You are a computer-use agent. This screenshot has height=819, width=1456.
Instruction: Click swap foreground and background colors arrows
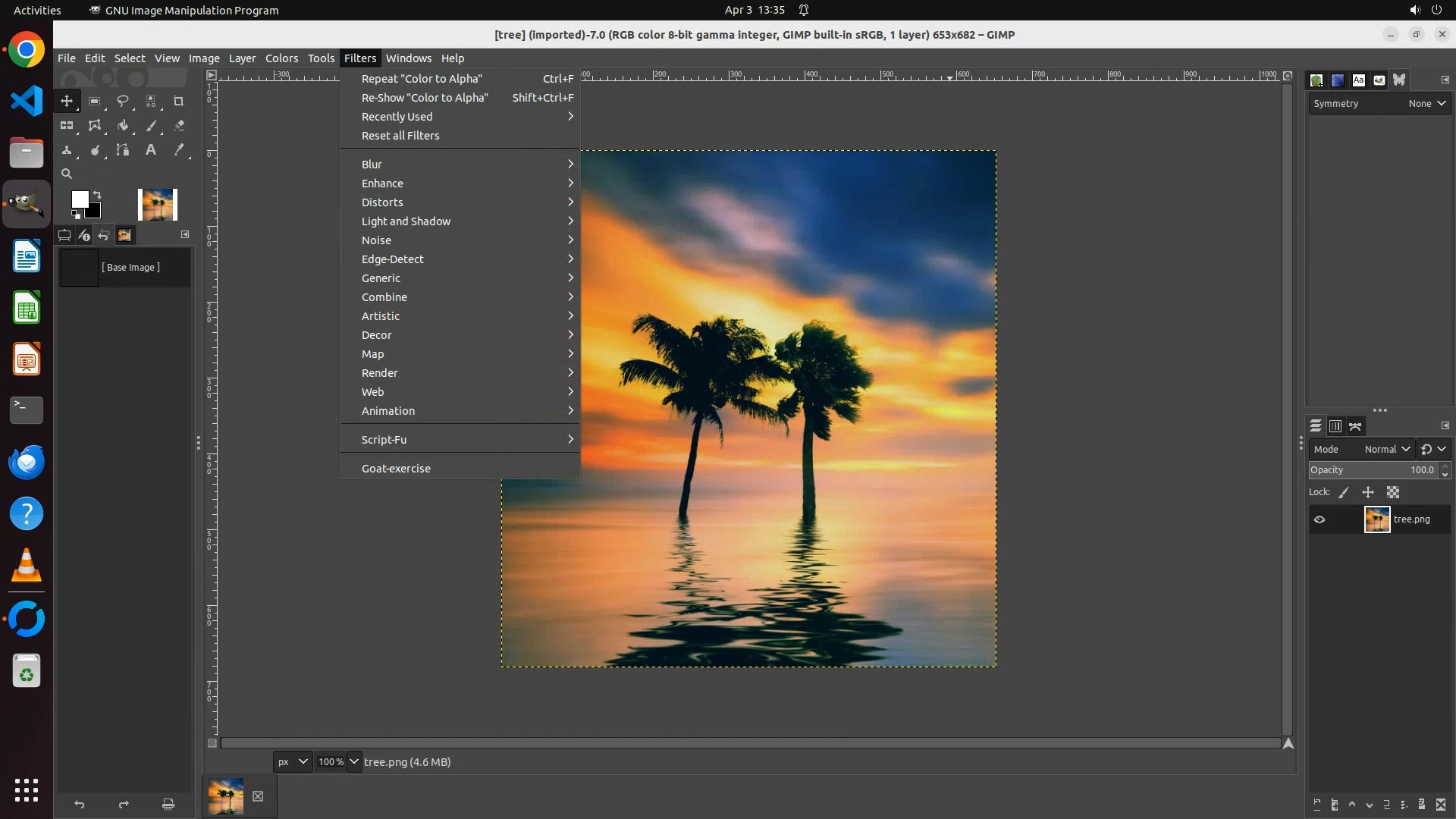(x=97, y=195)
